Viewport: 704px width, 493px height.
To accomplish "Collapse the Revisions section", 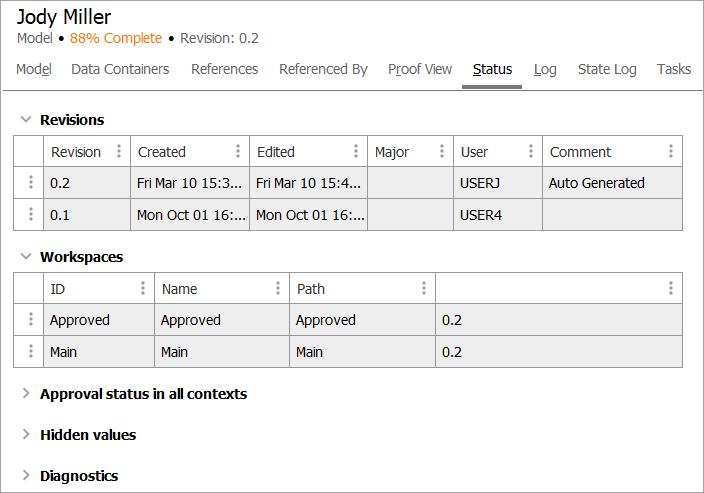I will [26, 120].
